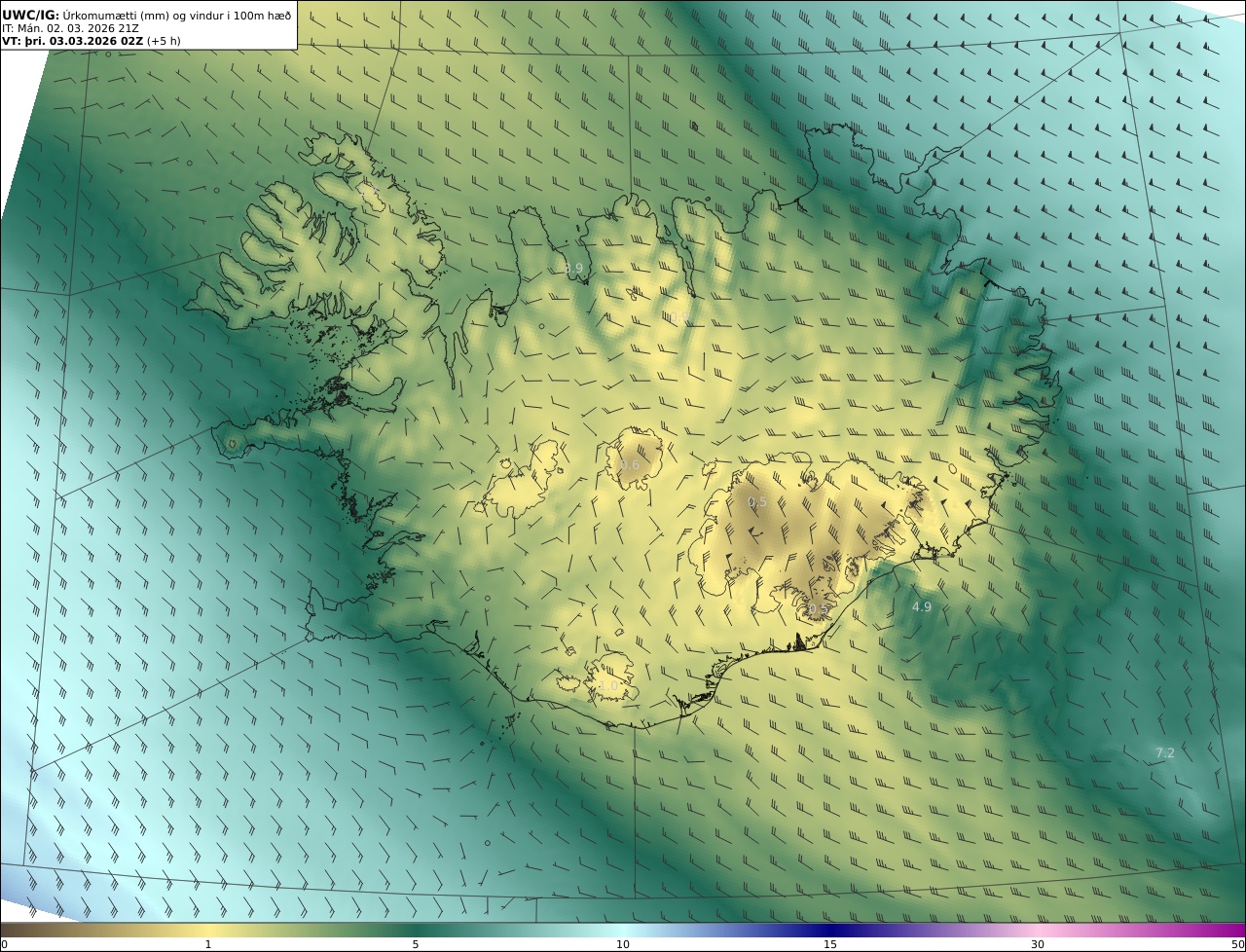This screenshot has width=1246, height=952.
Task: Select the "VT: þri. 03.03.2026 02Z" valid time
Action: pos(73,41)
